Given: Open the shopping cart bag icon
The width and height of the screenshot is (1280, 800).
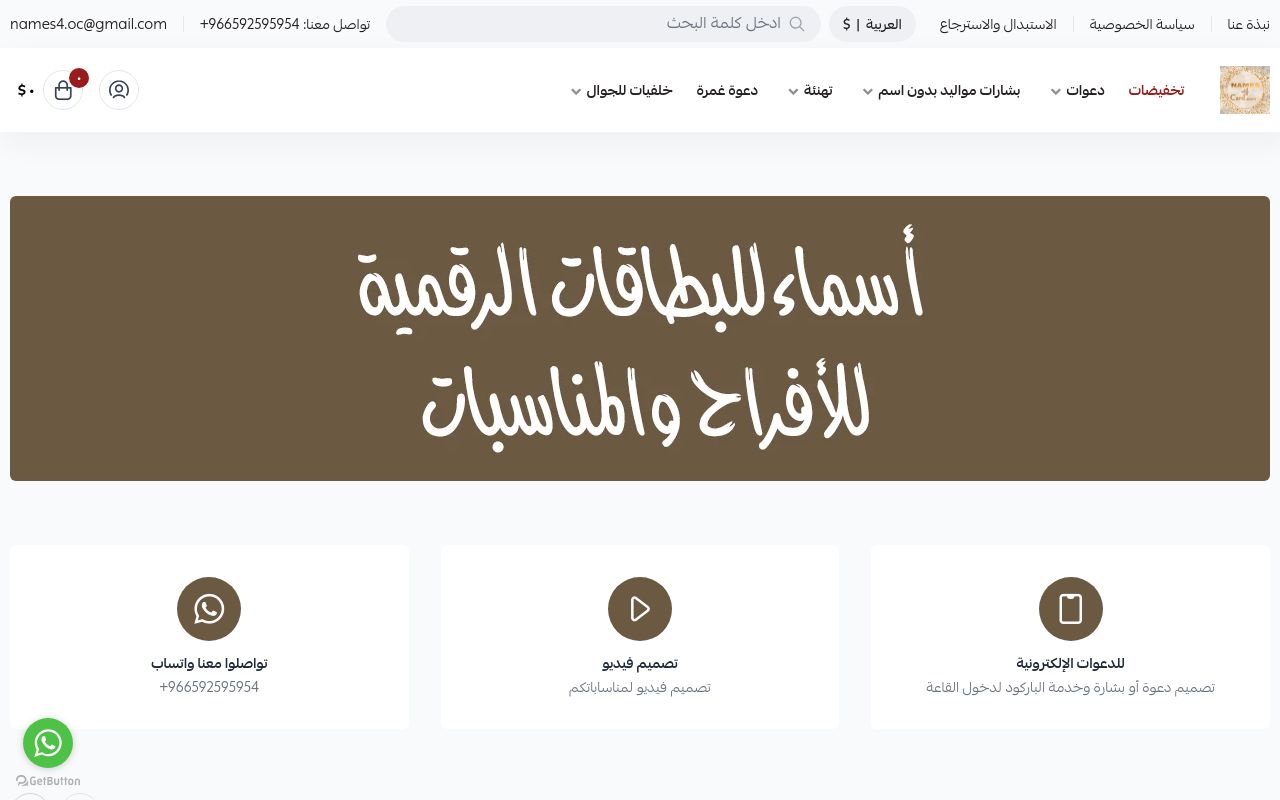Looking at the screenshot, I should tap(63, 90).
